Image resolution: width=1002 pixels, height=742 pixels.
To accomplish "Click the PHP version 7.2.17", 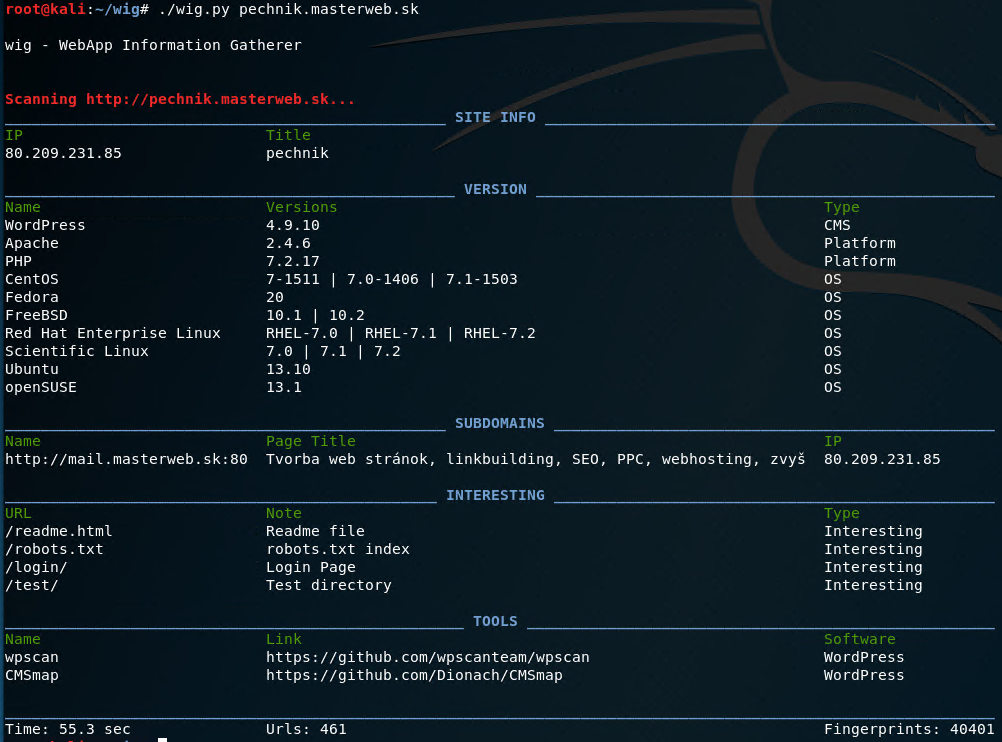I will point(292,261).
